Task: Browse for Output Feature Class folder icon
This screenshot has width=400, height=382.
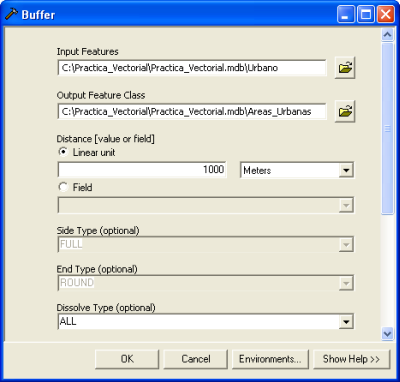Action: [x=345, y=111]
